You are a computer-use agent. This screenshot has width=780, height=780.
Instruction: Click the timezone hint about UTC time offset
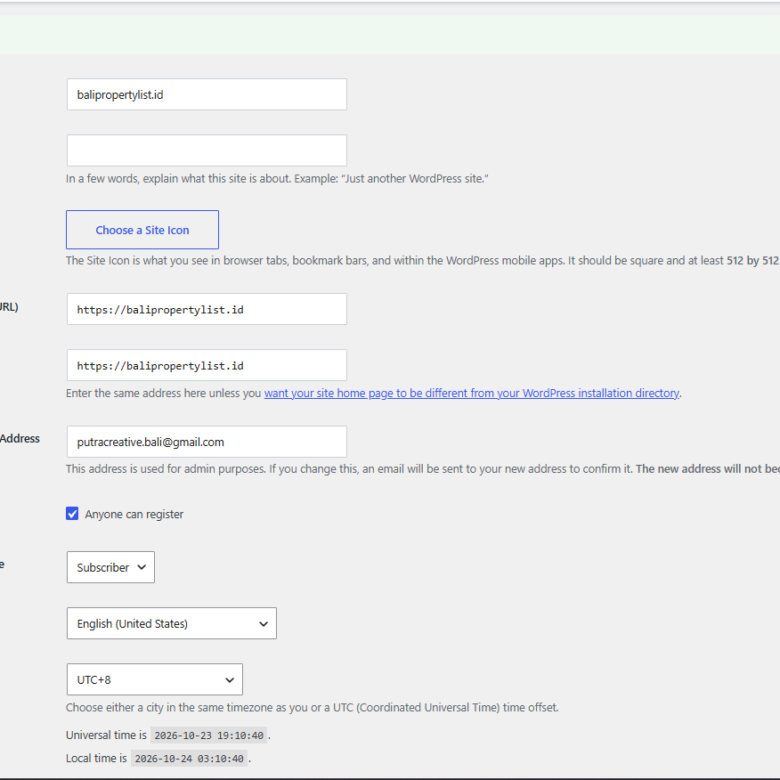(x=312, y=707)
